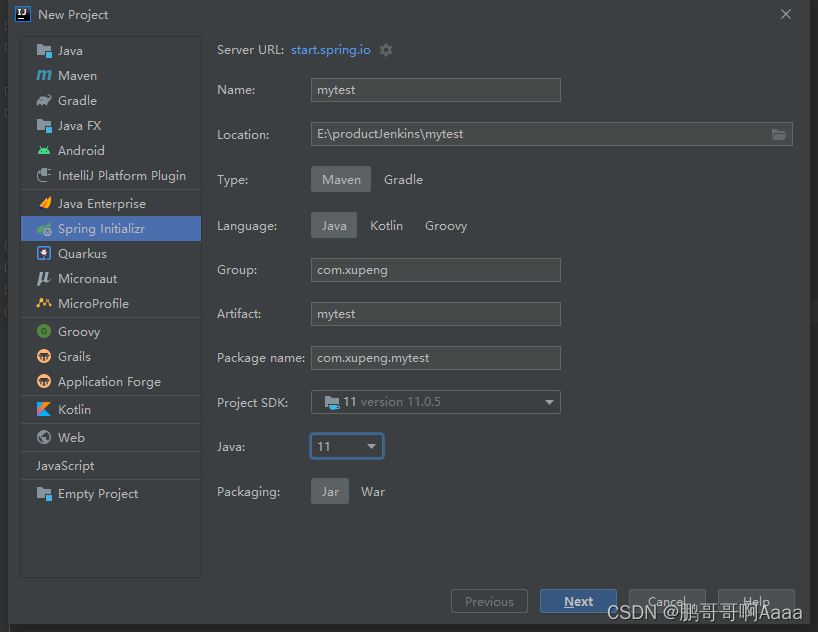Viewport: 818px width, 632px height.
Task: Click the Web globe icon
Action: (x=44, y=437)
